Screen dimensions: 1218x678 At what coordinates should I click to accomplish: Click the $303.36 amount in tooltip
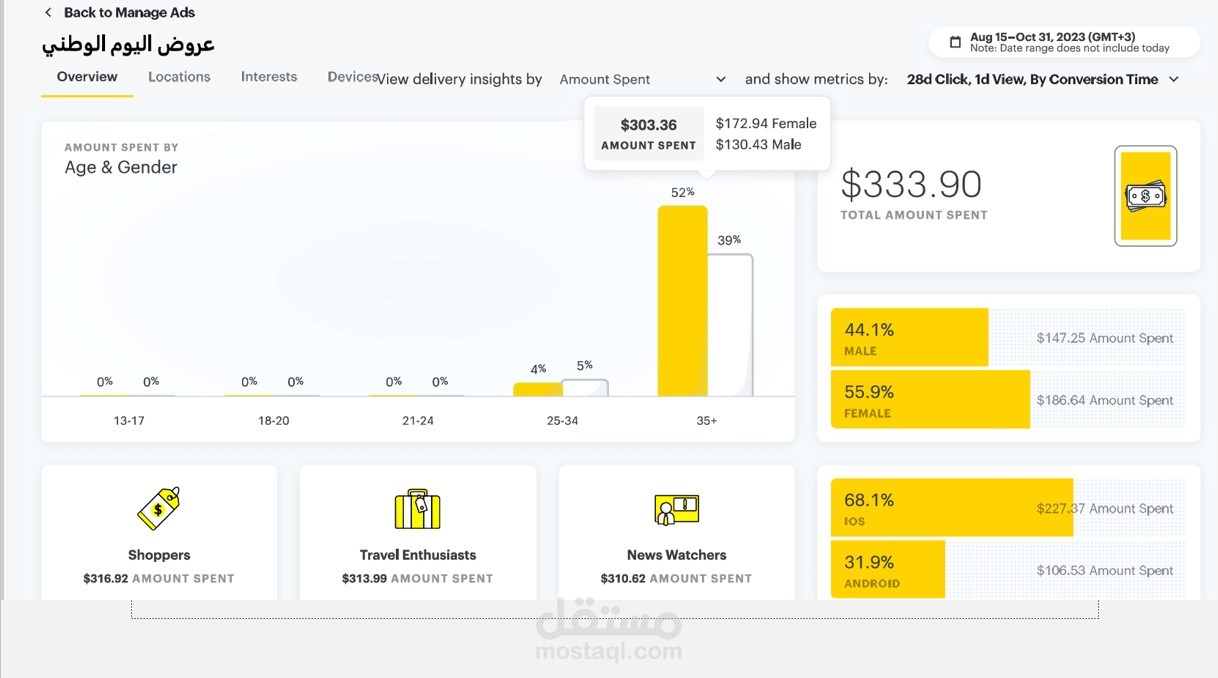pos(648,125)
